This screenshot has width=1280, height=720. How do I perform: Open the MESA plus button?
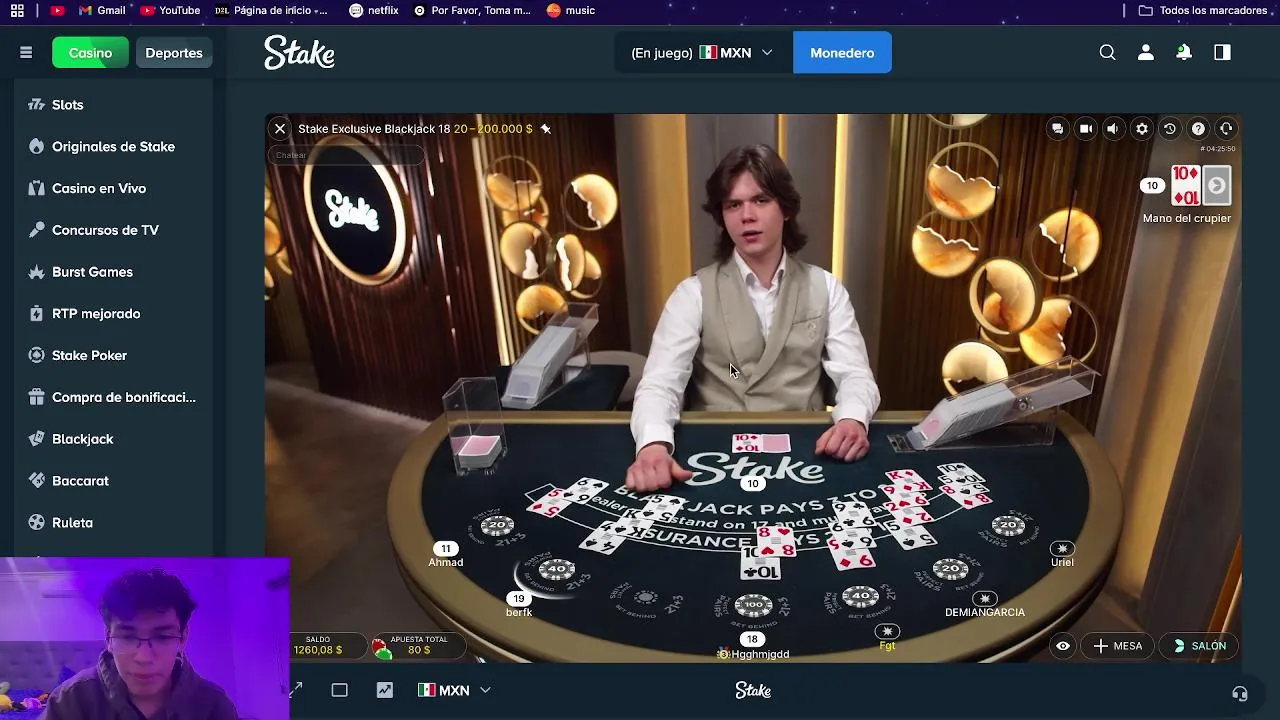pyautogui.click(x=1118, y=646)
